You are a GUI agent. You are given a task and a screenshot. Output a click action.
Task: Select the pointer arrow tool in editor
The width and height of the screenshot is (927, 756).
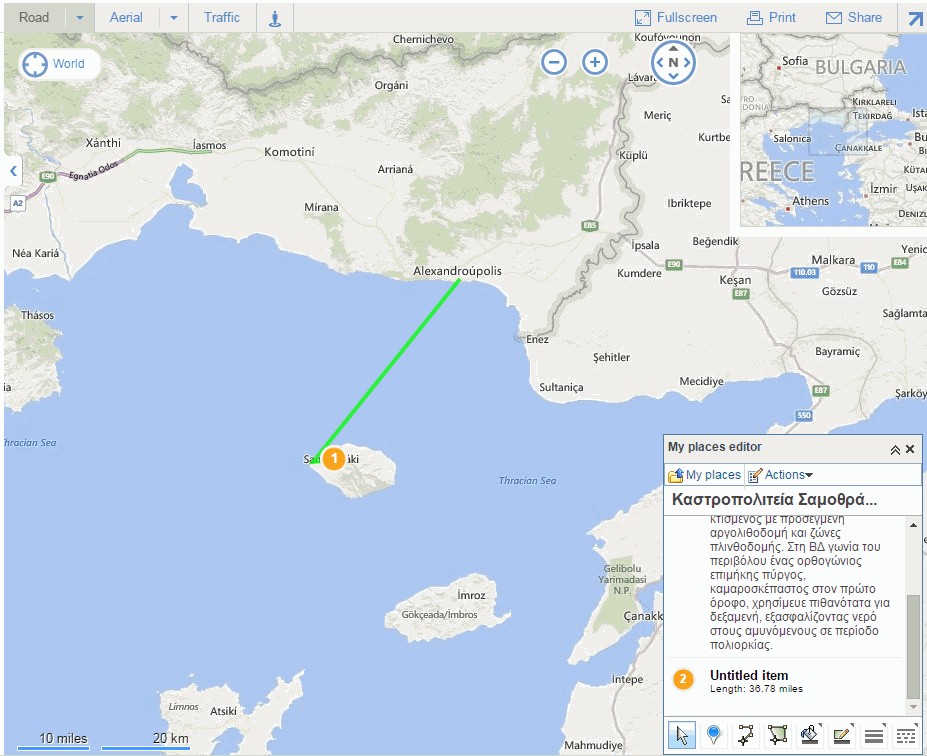tap(682, 735)
